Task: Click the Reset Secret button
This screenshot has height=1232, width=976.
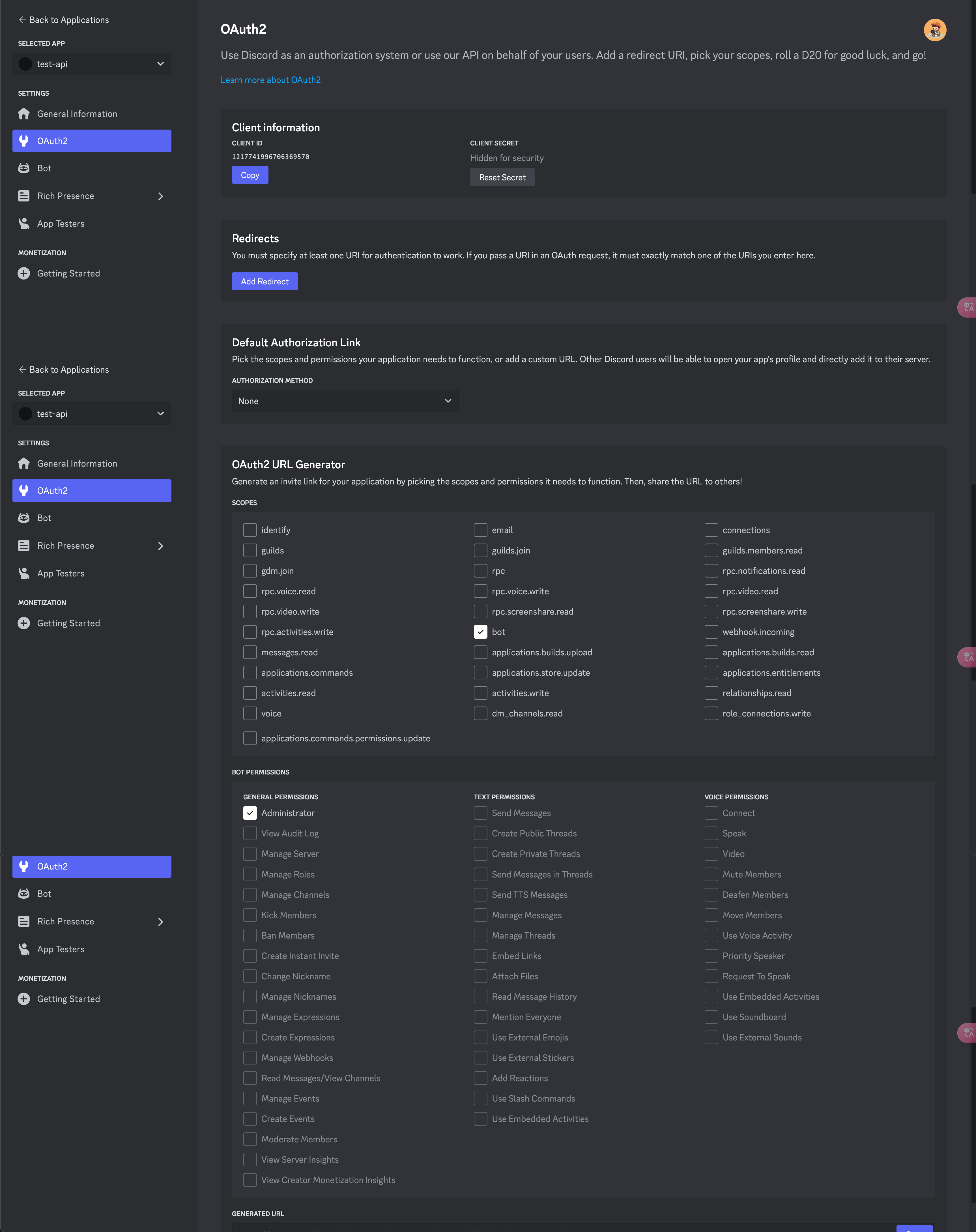Action: coord(502,178)
